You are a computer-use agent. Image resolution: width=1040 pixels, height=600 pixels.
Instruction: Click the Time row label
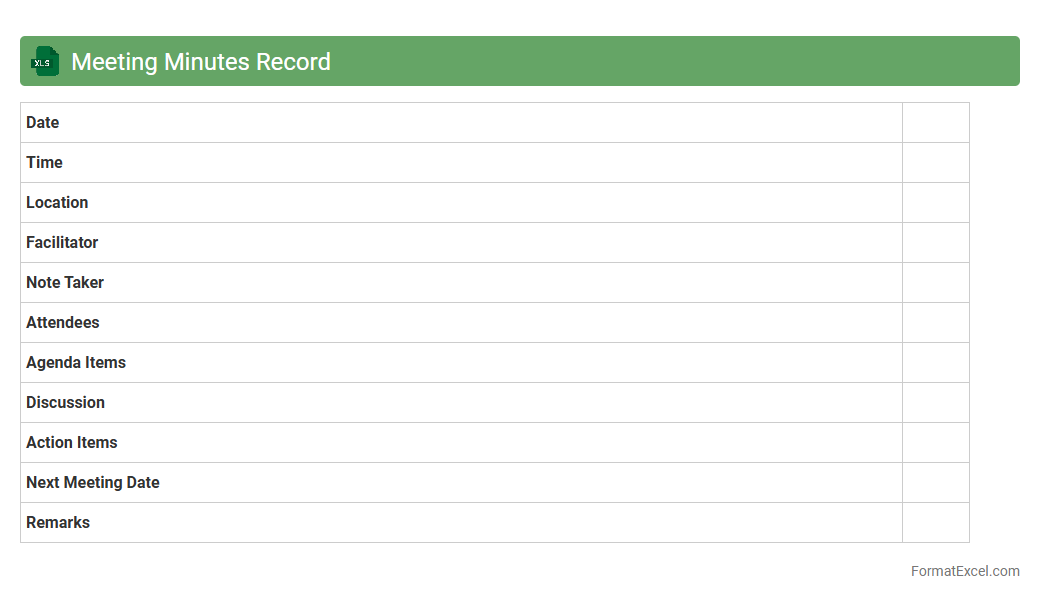45,163
